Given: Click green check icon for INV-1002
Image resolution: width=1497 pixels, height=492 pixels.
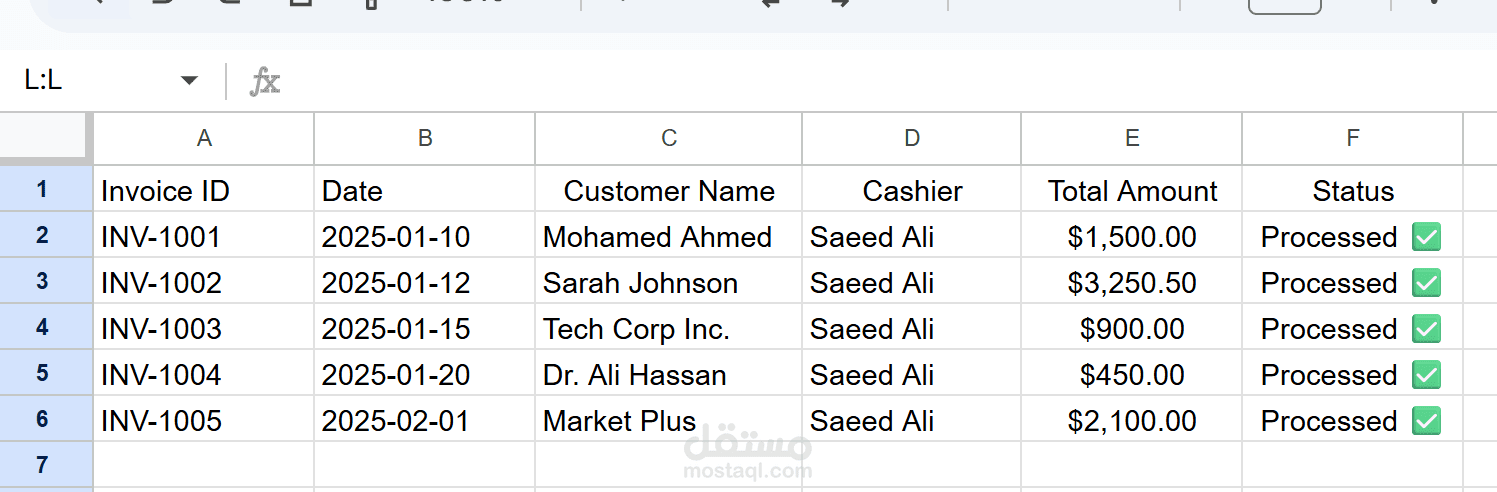Looking at the screenshot, I should point(1426,283).
